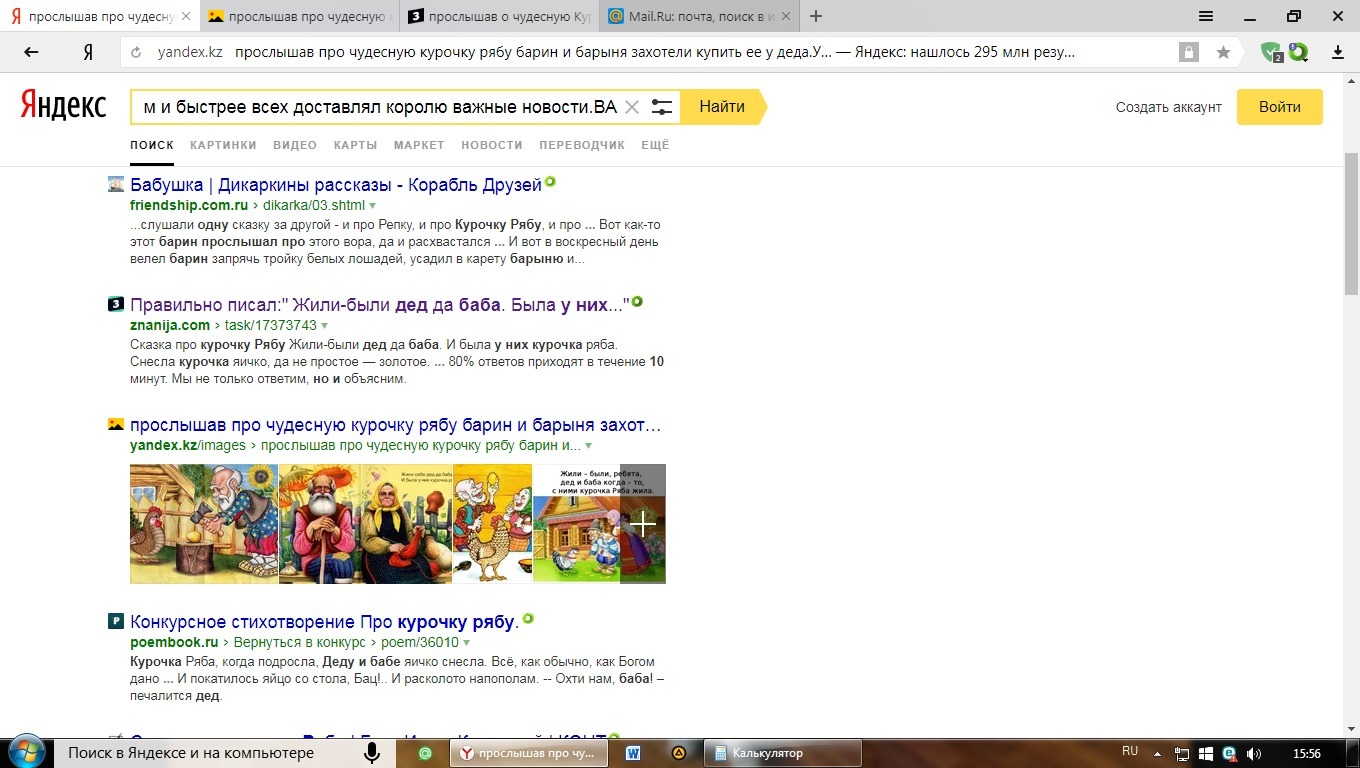Switch to the Mail.Ru browser tab
Image resolution: width=1360 pixels, height=768 pixels.
[698, 16]
